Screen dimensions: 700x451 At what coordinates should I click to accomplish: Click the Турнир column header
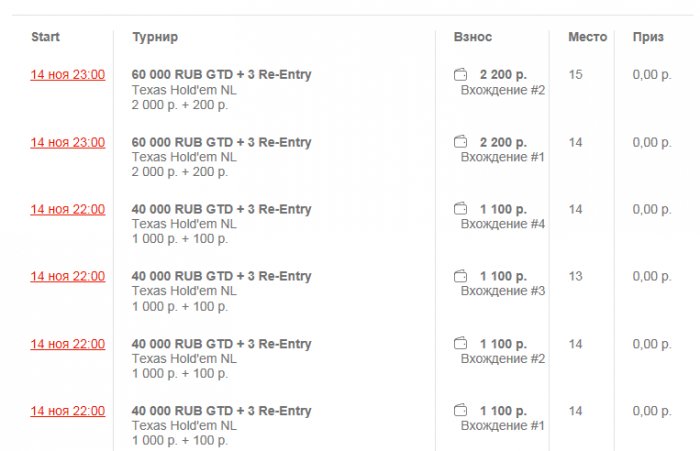pos(155,37)
